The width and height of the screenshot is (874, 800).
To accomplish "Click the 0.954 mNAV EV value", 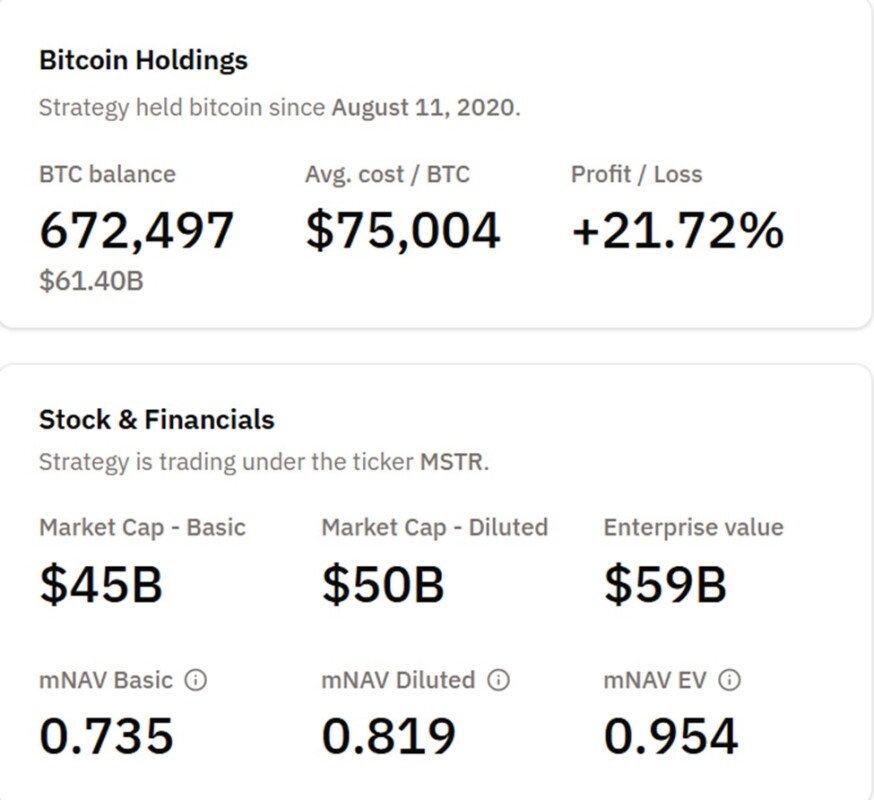I will (671, 737).
